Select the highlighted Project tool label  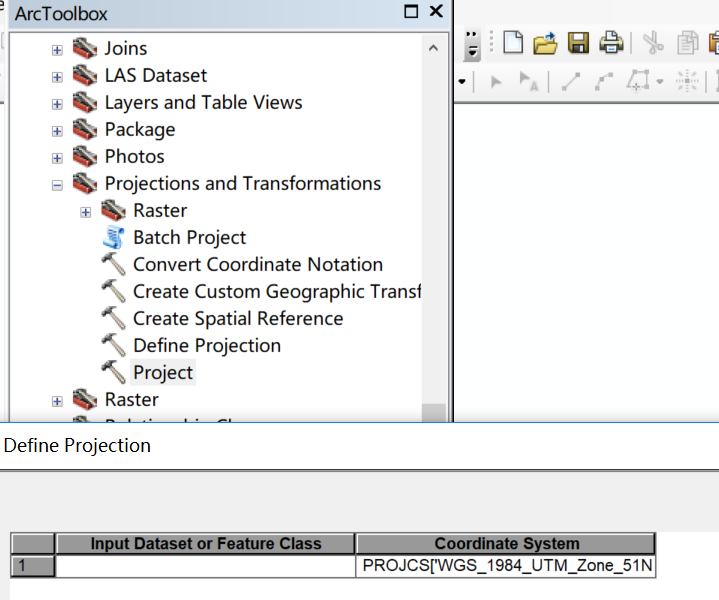coord(163,372)
